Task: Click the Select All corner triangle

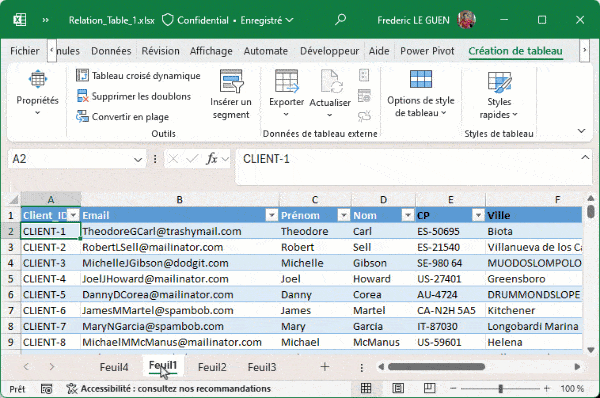Action: point(13,199)
